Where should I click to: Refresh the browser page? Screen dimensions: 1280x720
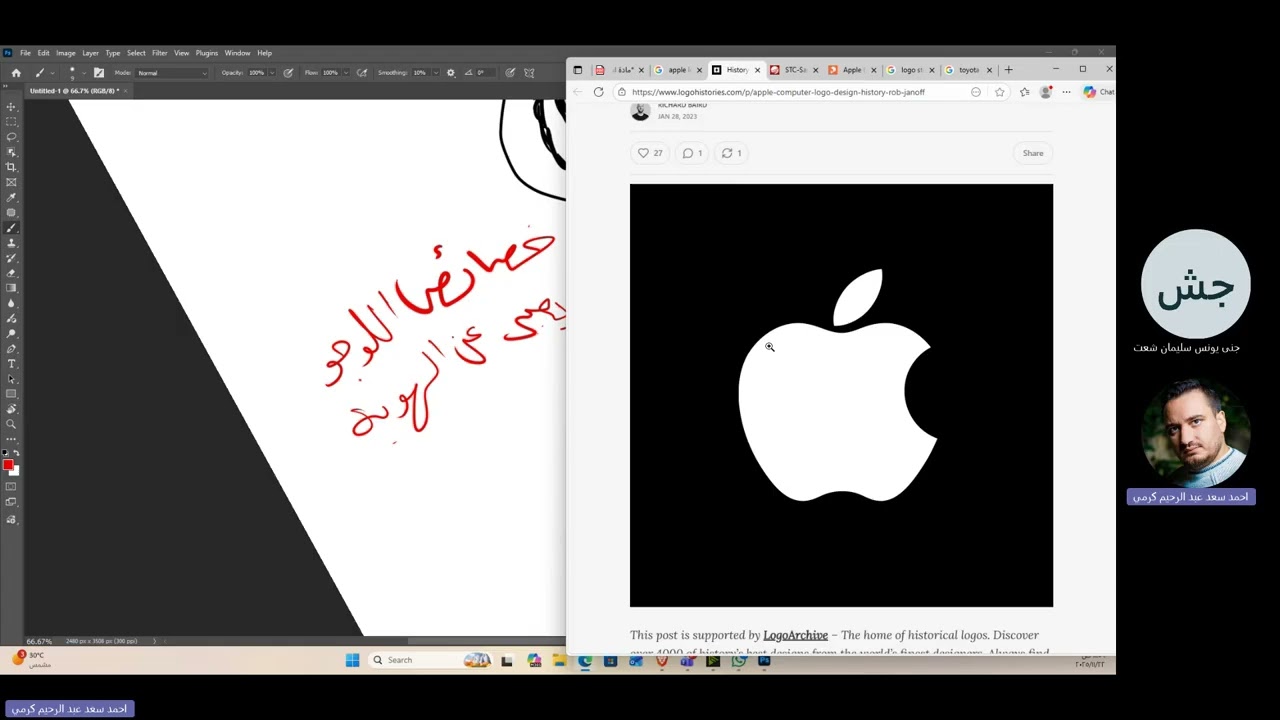[598, 92]
